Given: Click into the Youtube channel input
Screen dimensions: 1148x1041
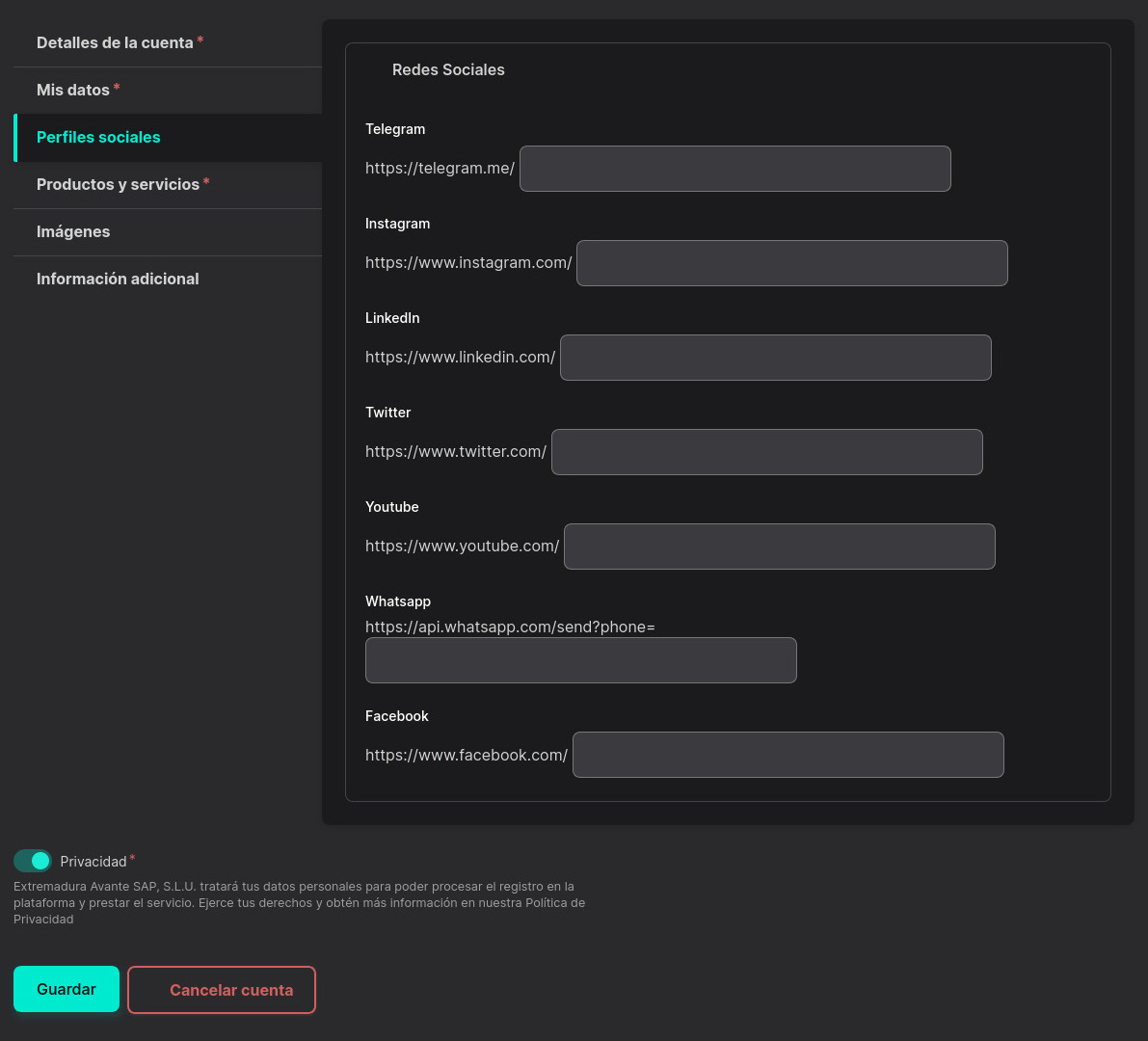Looking at the screenshot, I should [779, 547].
